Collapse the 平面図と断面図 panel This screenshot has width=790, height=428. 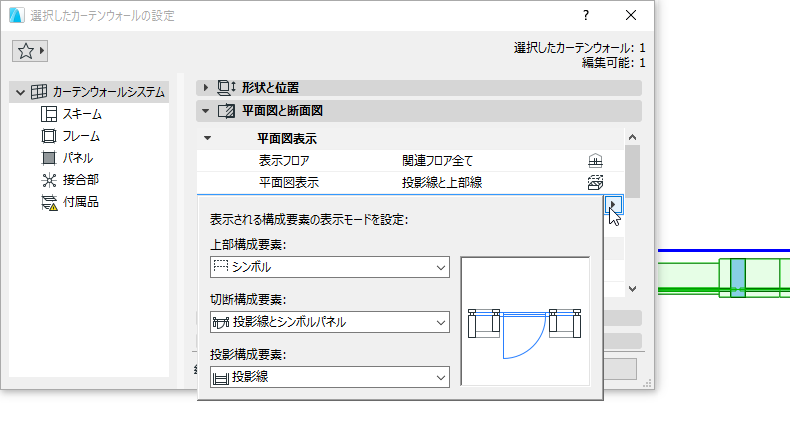(x=206, y=111)
